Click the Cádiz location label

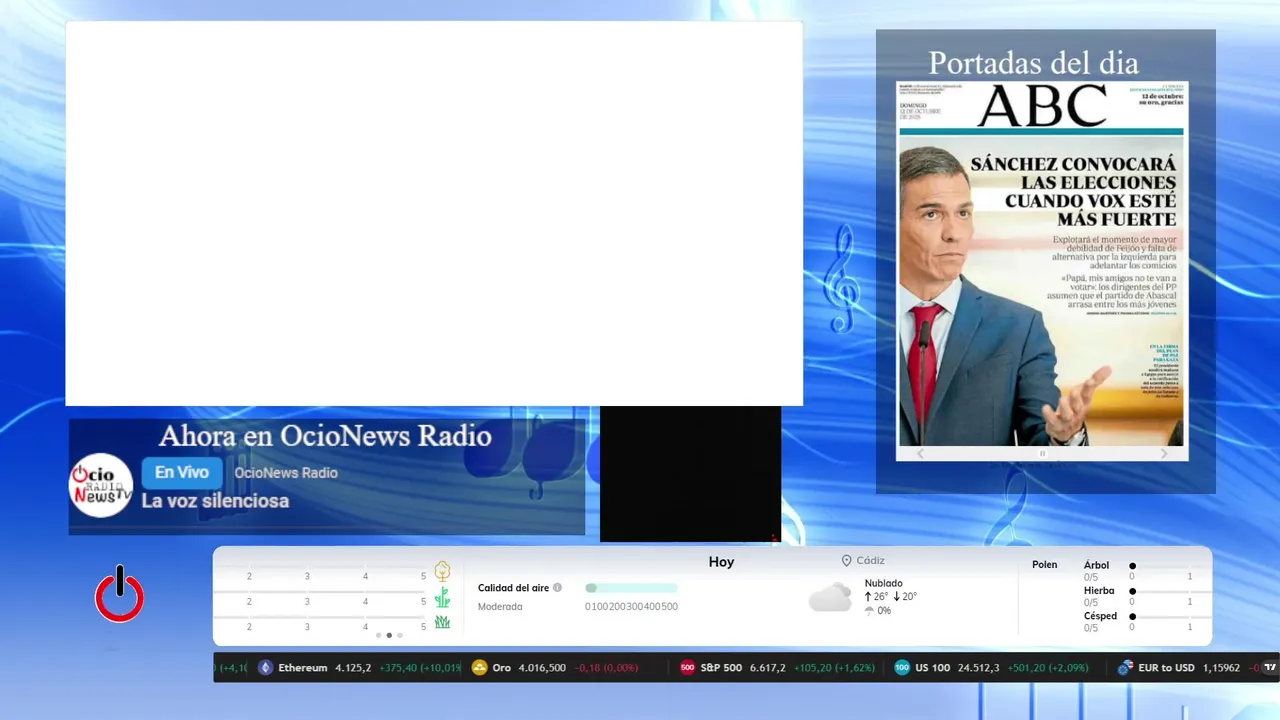coord(870,561)
